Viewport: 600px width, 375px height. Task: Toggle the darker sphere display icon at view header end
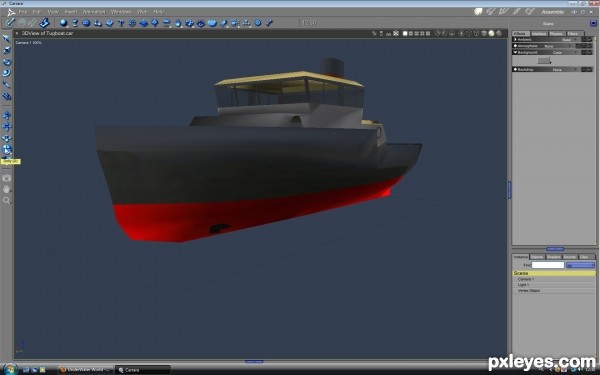(x=499, y=34)
